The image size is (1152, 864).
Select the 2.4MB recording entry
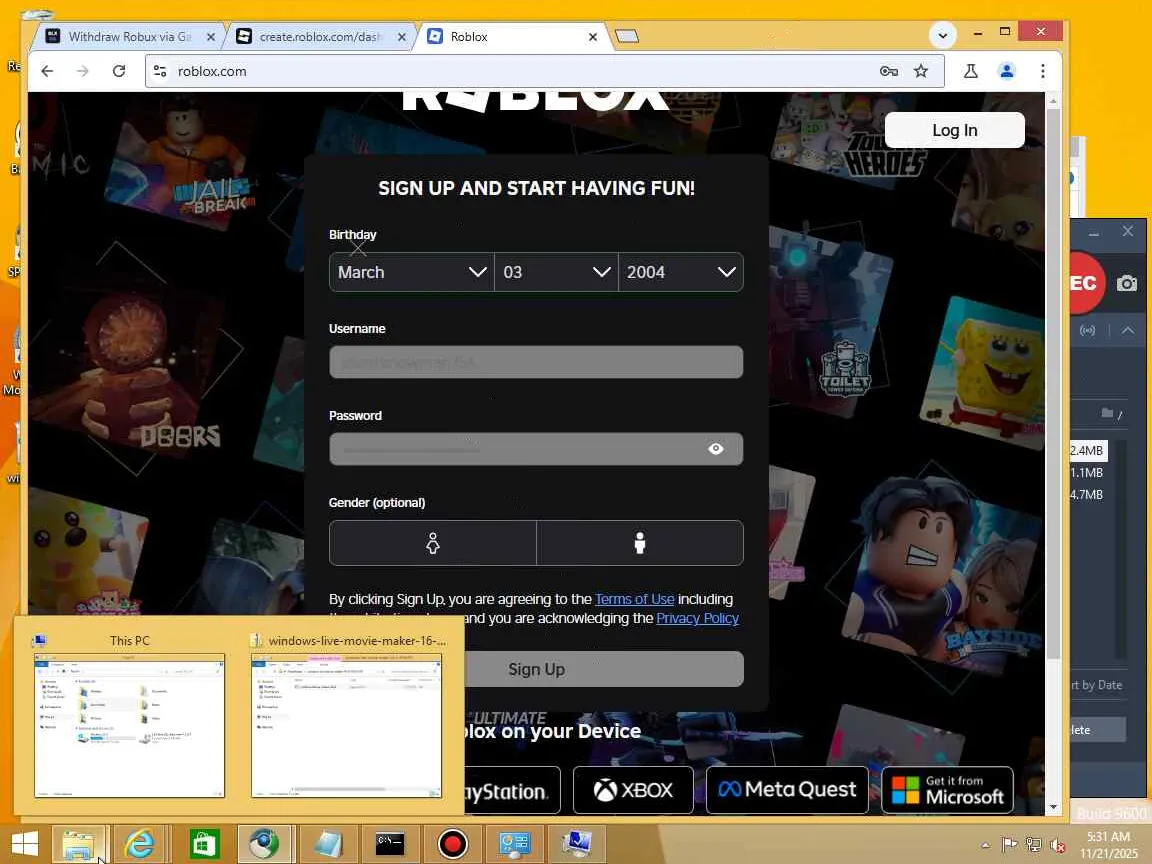tap(1088, 450)
